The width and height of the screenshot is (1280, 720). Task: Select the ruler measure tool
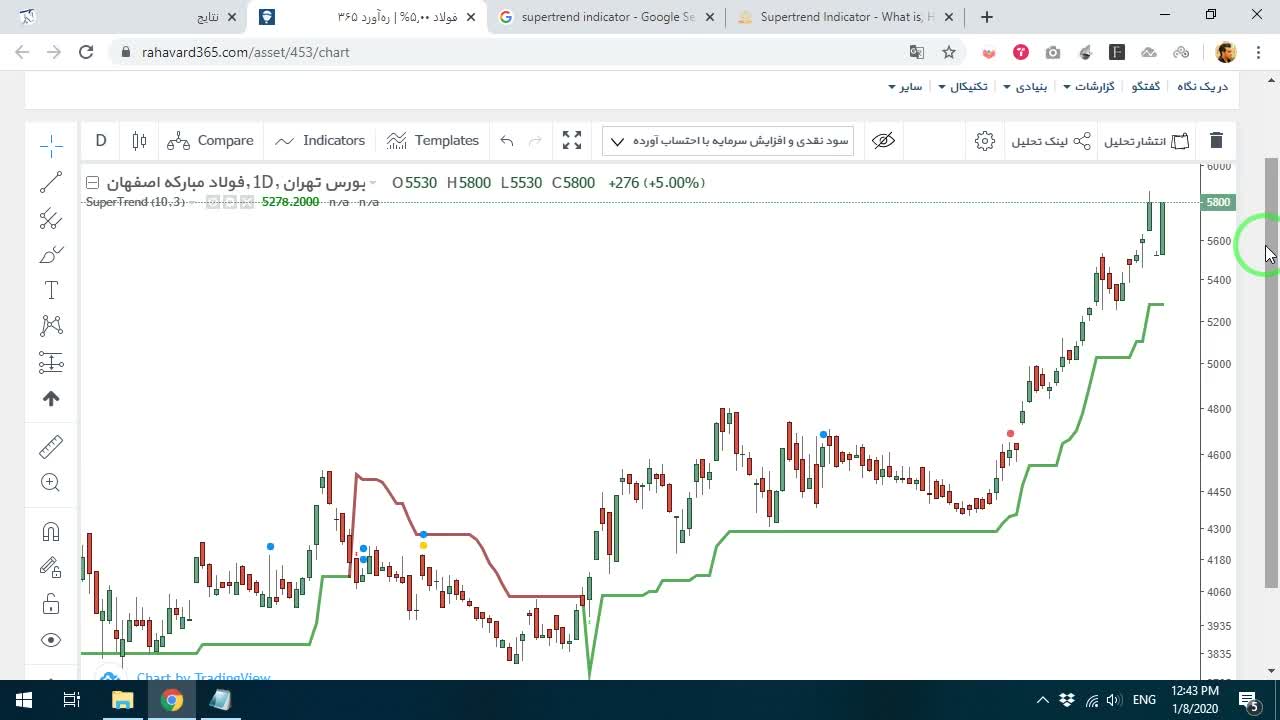[x=51, y=446]
